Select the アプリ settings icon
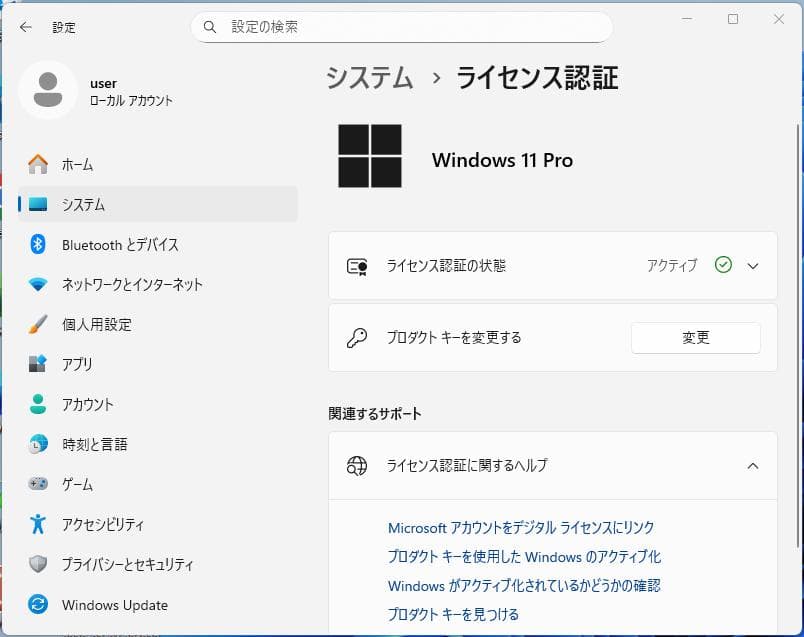The width and height of the screenshot is (804, 637). 37,364
